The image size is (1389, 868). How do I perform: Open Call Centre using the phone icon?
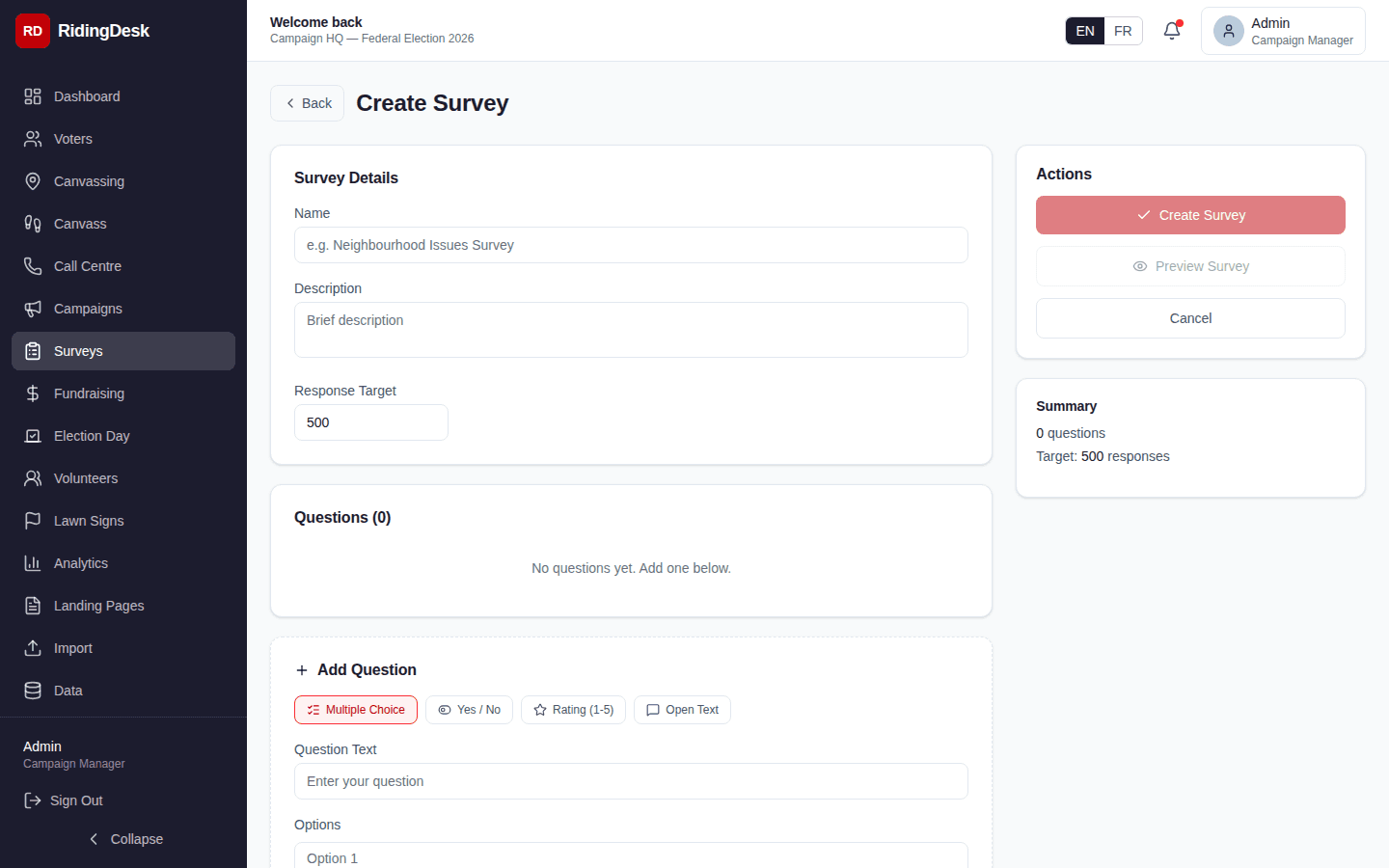tap(32, 266)
